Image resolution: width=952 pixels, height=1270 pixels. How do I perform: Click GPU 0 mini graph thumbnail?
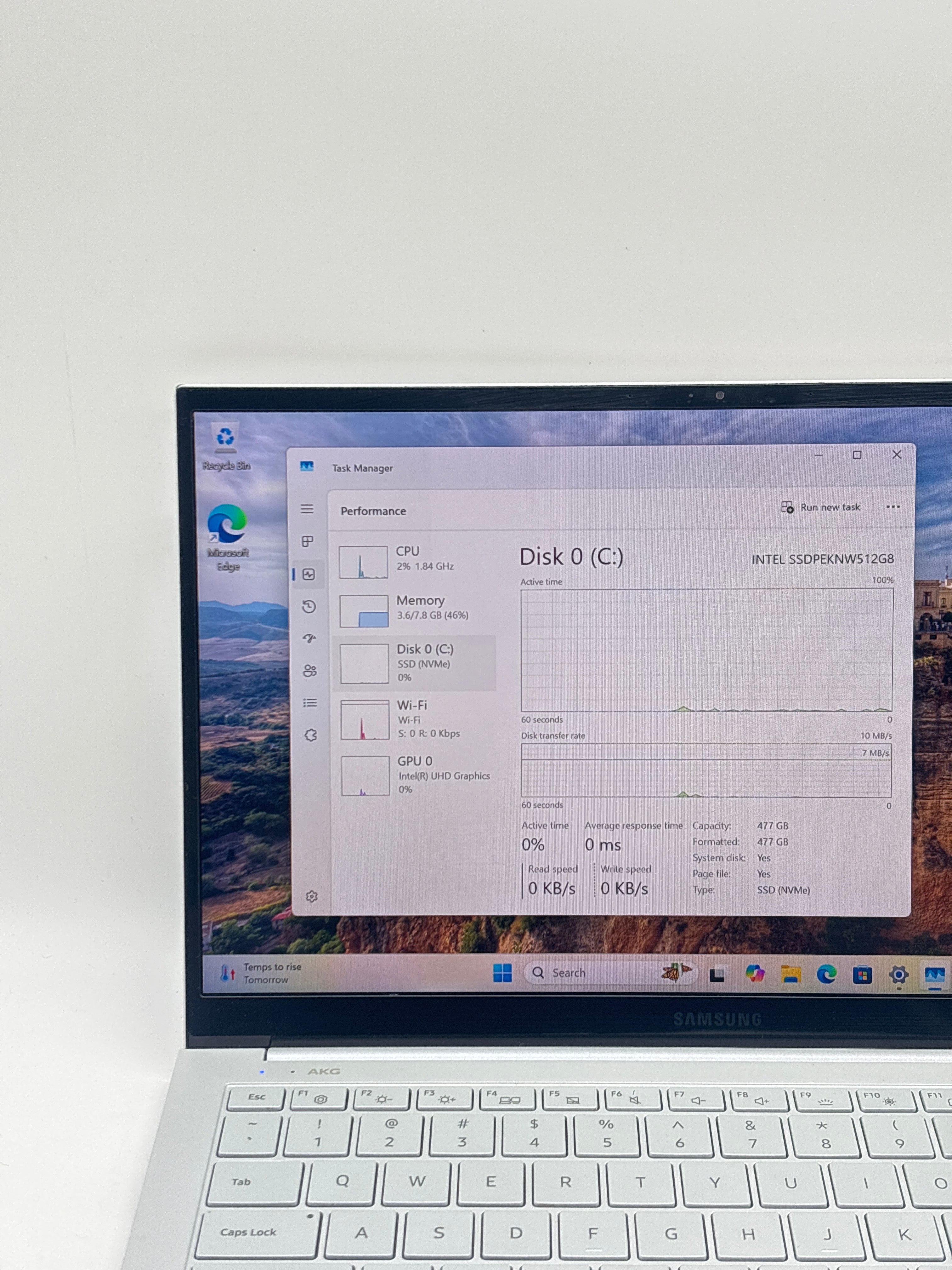(x=365, y=776)
